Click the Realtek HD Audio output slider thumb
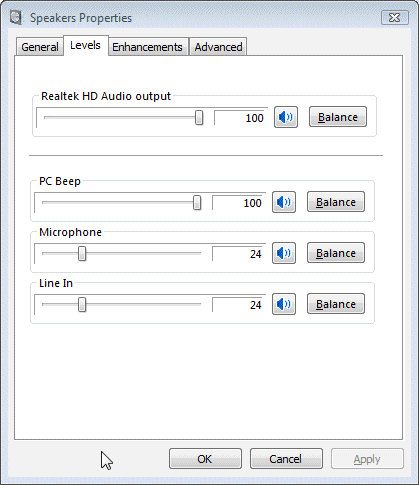 (x=199, y=118)
